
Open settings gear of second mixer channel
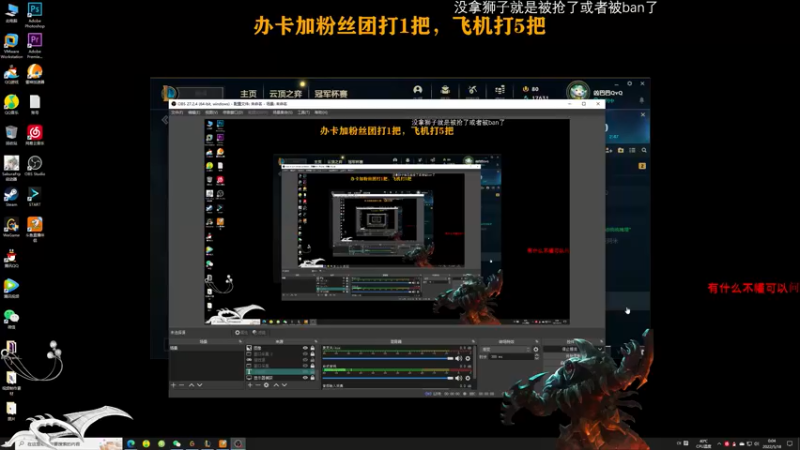[468, 378]
